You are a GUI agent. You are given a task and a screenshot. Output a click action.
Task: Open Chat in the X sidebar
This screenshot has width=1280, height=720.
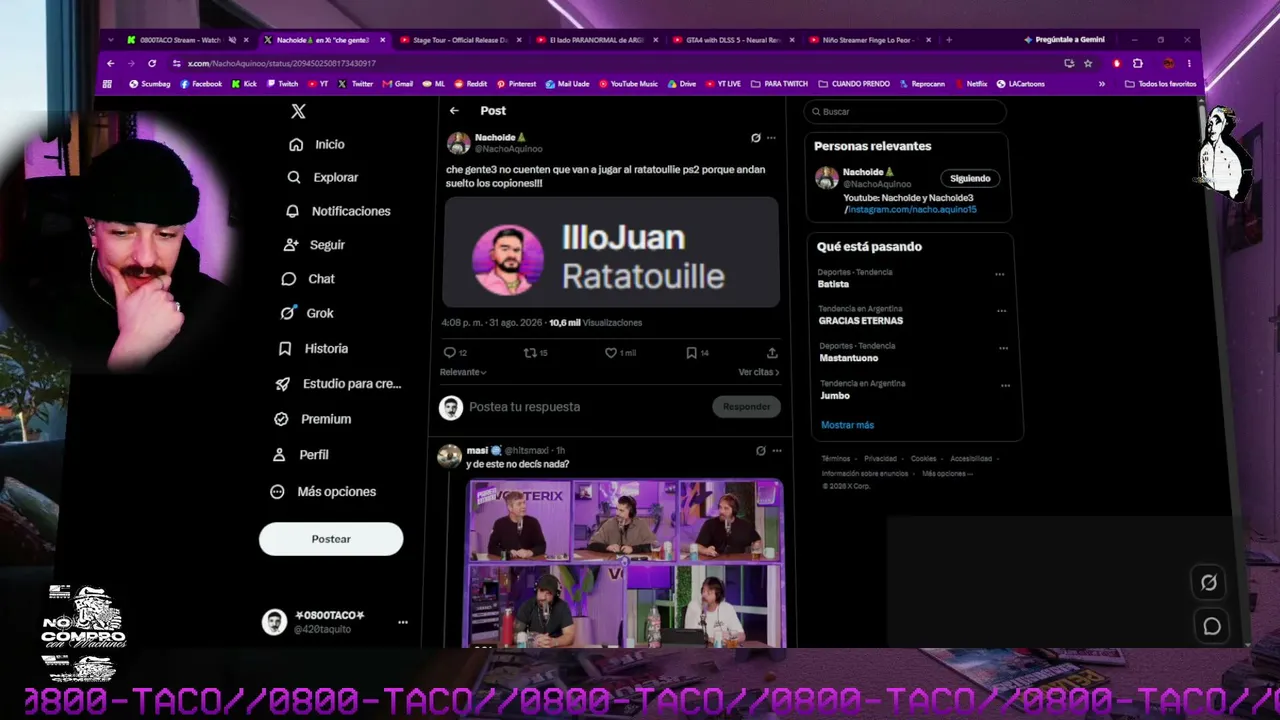coord(308,279)
